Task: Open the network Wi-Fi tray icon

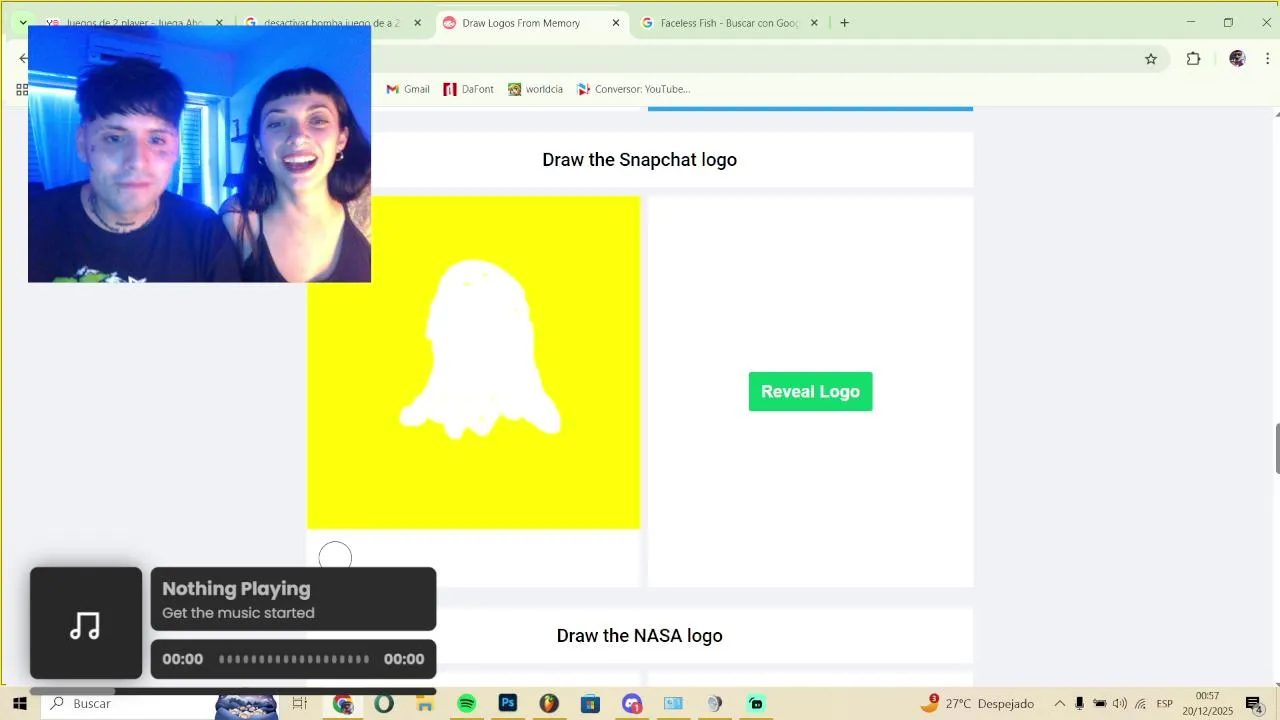Action: [1141, 704]
